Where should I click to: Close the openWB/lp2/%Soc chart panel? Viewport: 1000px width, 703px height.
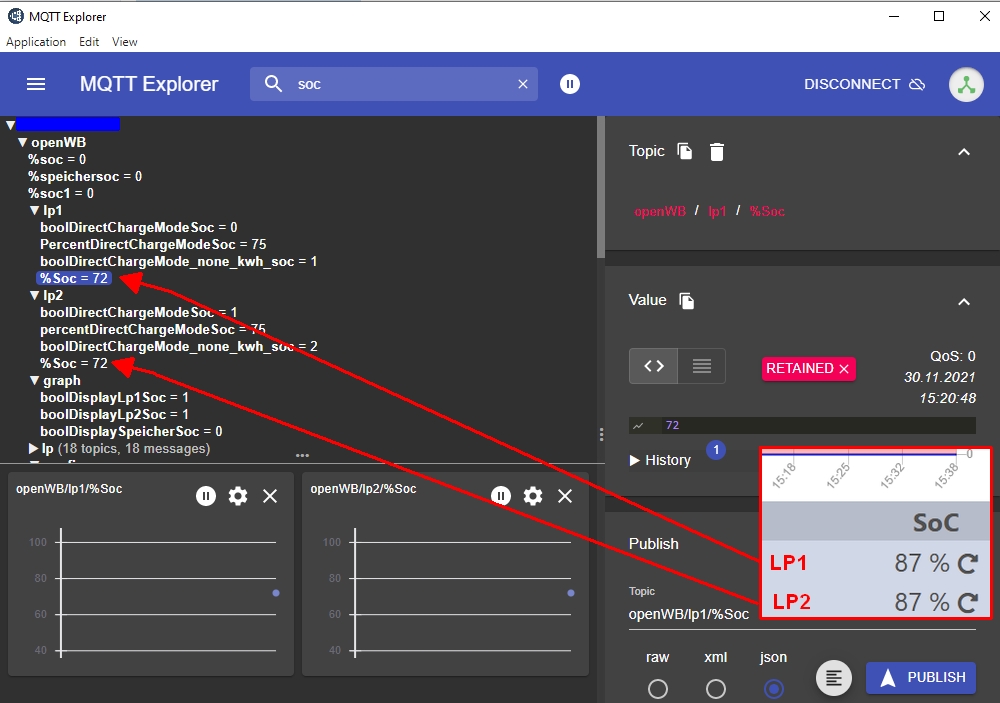coord(564,496)
